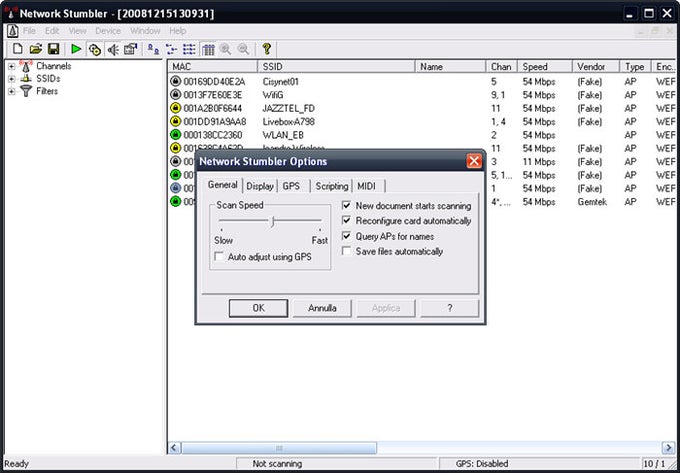Click the horizontal scrollbar thumb

click(279, 447)
